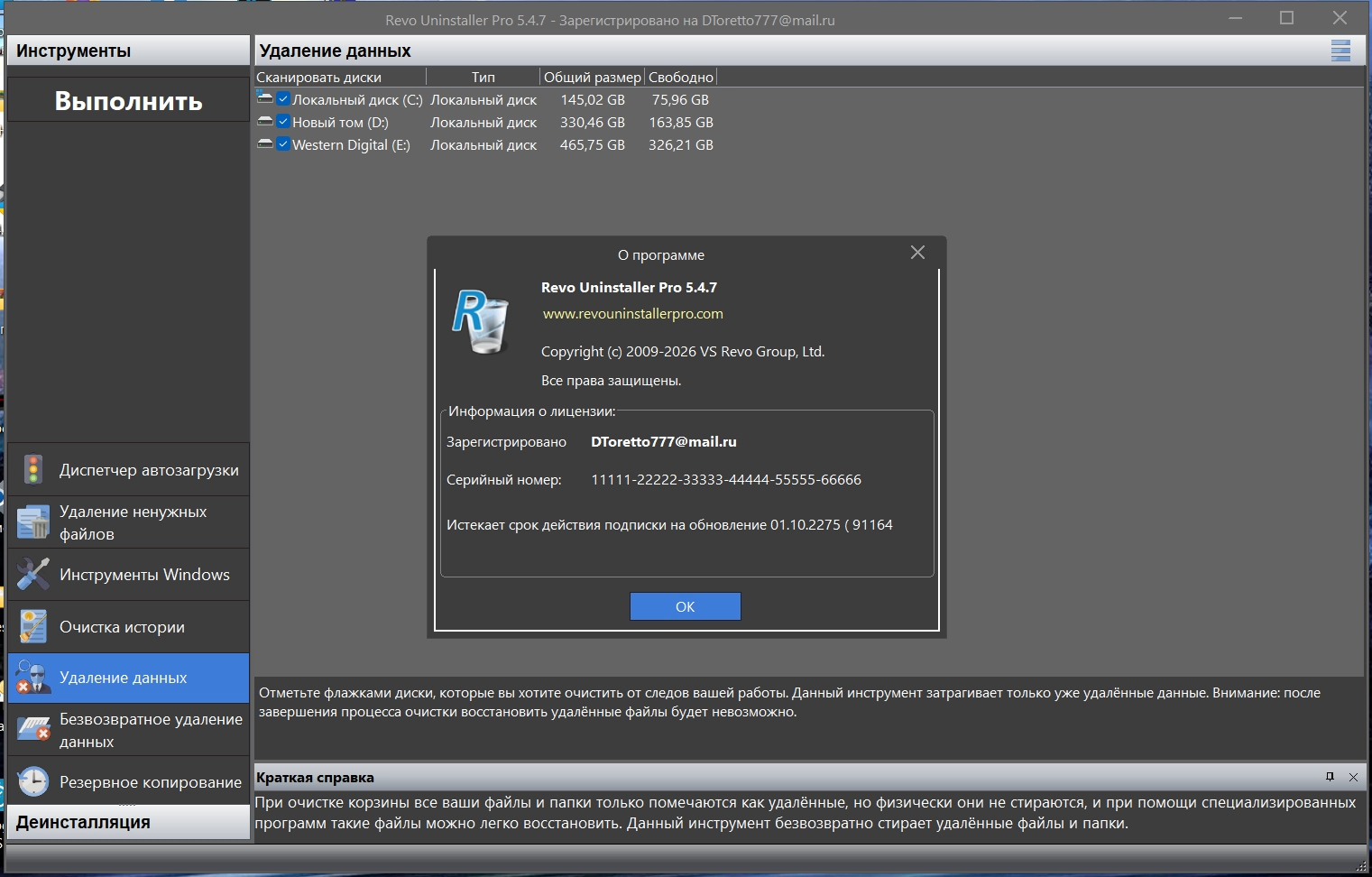Click the serial number 11111-22222-33333-44444-55555-66666
The height and width of the screenshot is (877, 1372).
pos(726,480)
